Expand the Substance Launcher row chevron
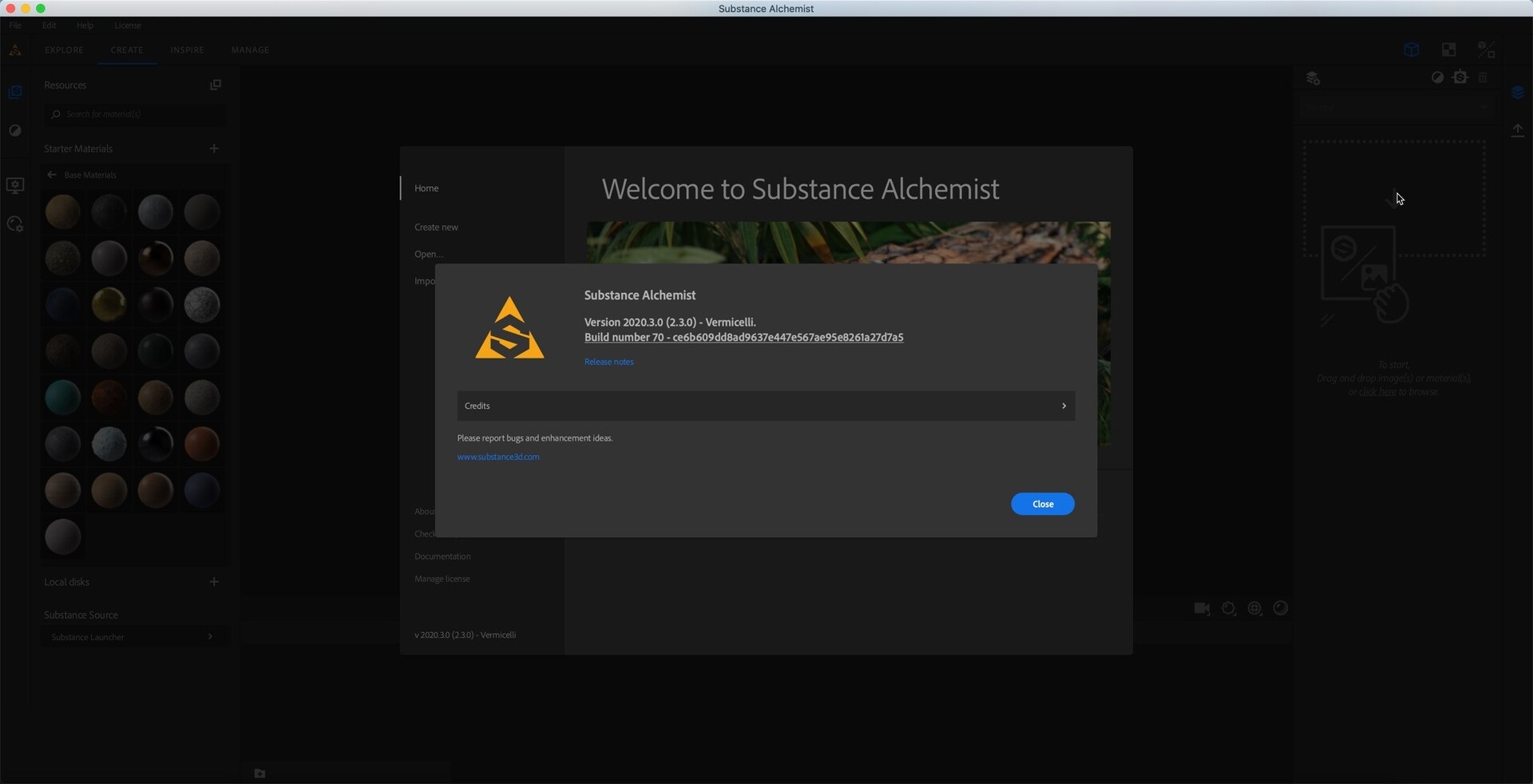The image size is (1533, 784). (x=210, y=637)
